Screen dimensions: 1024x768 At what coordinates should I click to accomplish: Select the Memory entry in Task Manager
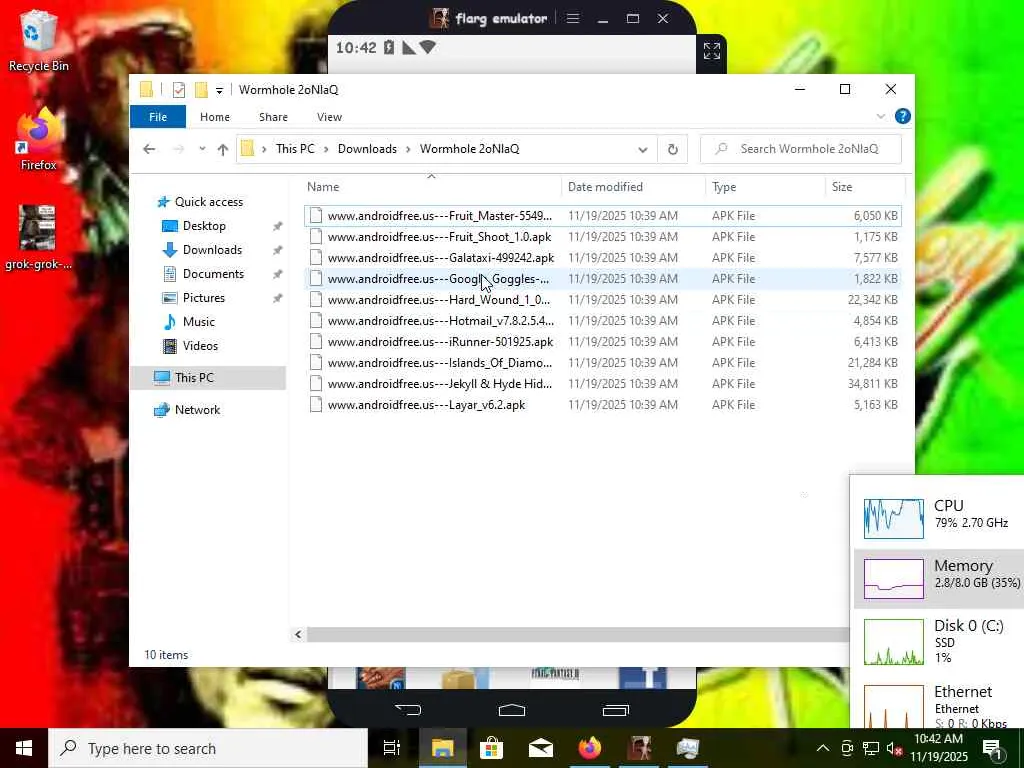coord(939,579)
